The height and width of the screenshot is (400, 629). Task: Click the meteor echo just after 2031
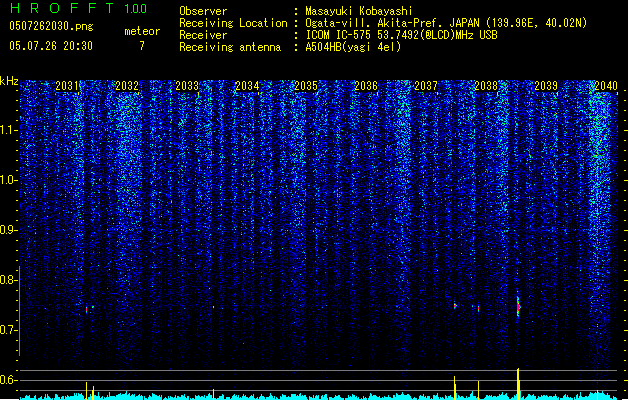coord(87,310)
